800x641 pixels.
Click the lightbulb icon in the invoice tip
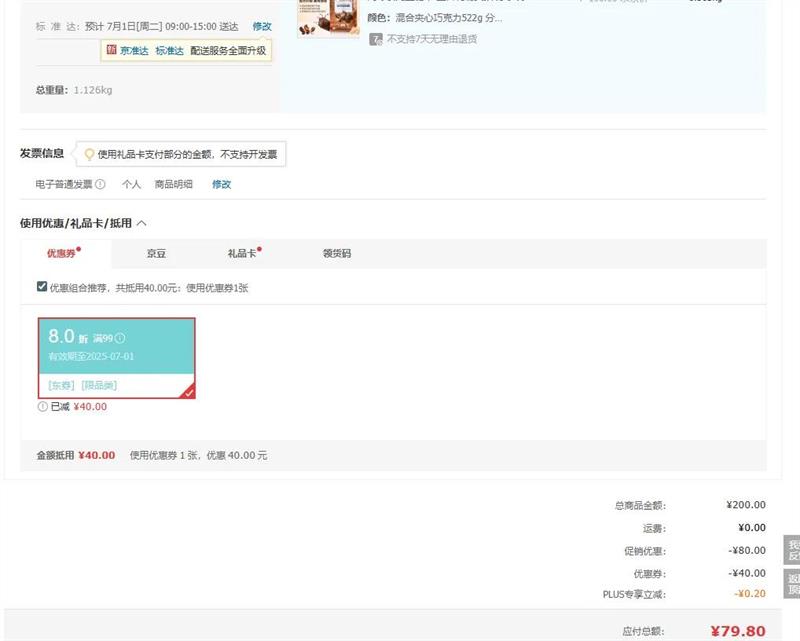[89, 154]
